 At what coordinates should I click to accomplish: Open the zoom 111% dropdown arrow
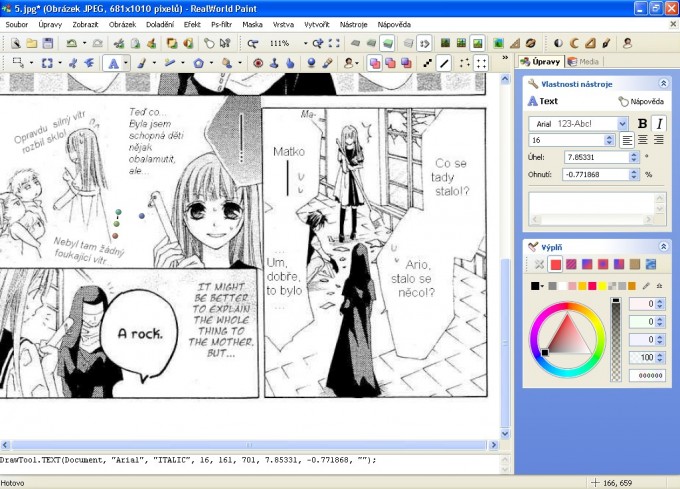305,43
